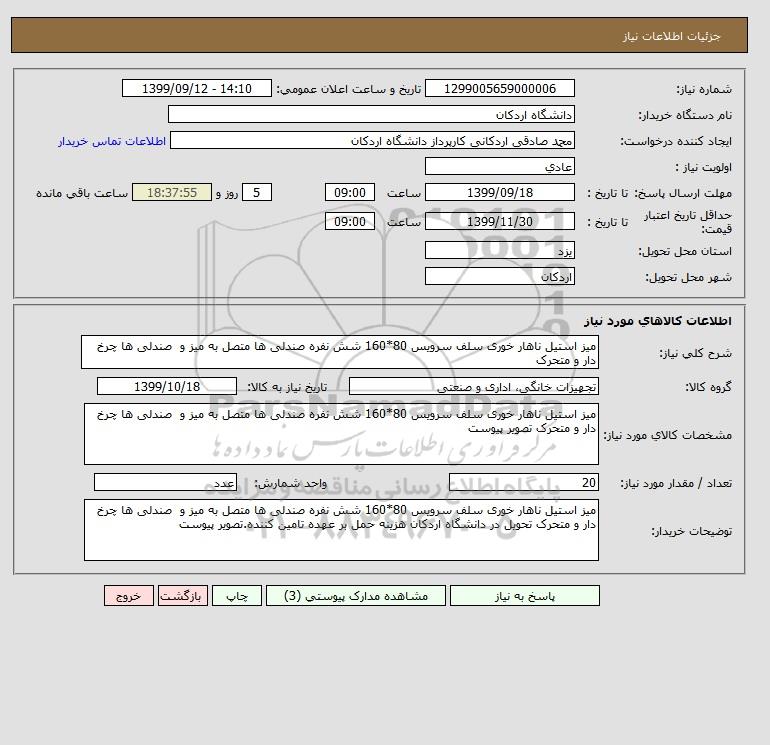Click the request creator field مجد صادقی اردکانی

(x=372, y=140)
